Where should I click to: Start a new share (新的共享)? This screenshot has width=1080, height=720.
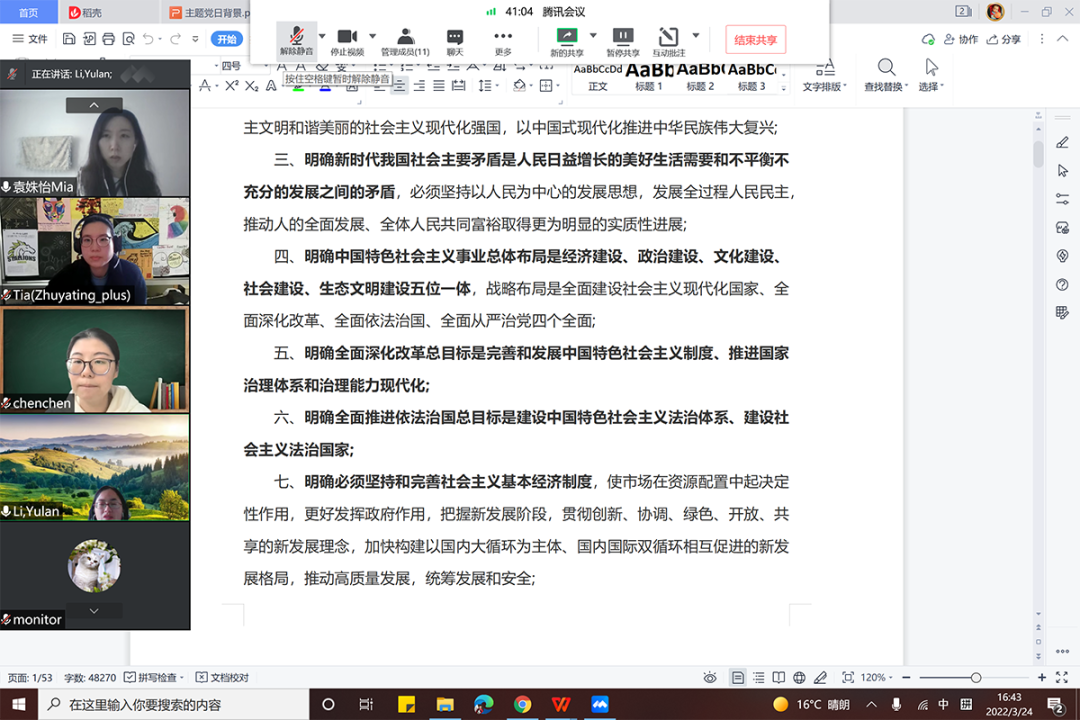pyautogui.click(x=567, y=38)
